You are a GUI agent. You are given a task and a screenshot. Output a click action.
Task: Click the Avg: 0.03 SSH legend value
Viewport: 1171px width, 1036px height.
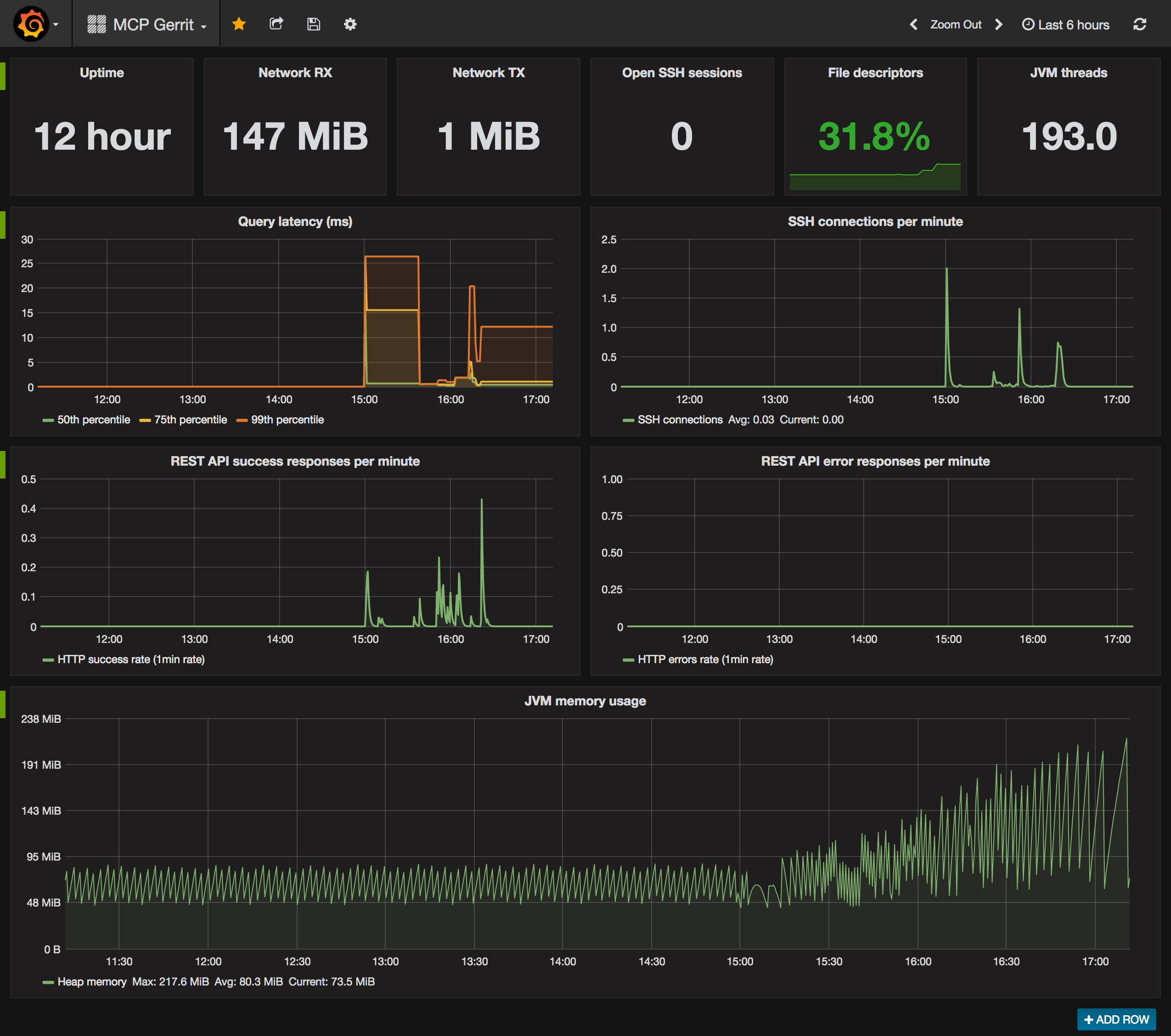(751, 420)
